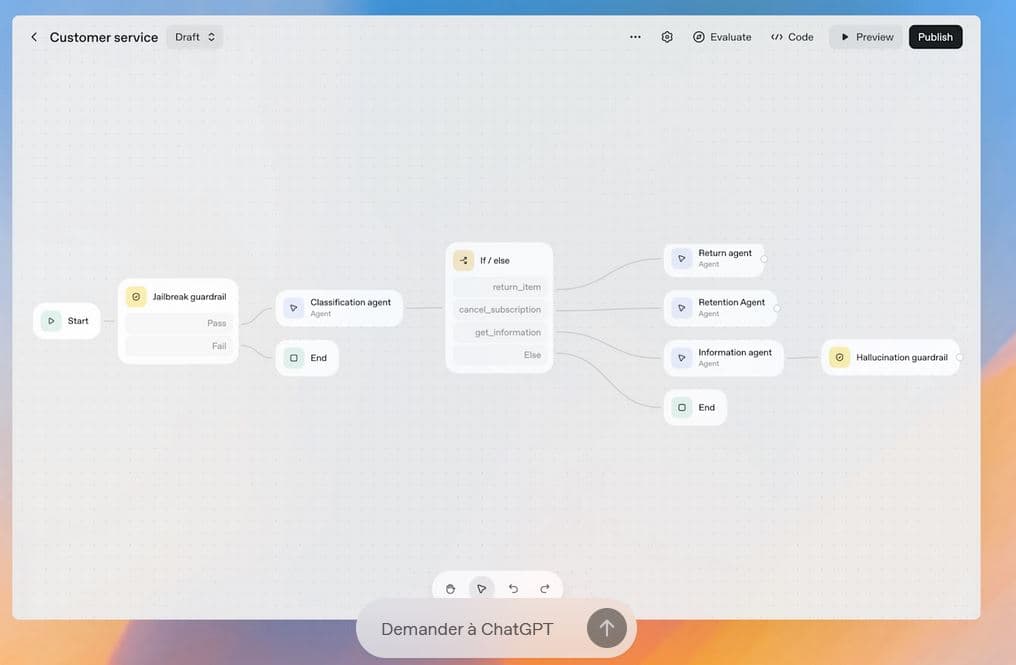Click the Jailbreak guardrail node icon

click(x=136, y=297)
